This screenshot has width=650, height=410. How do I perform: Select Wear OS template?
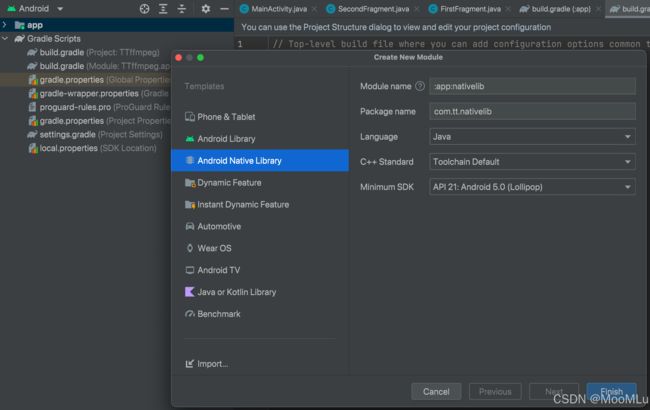[260, 248]
